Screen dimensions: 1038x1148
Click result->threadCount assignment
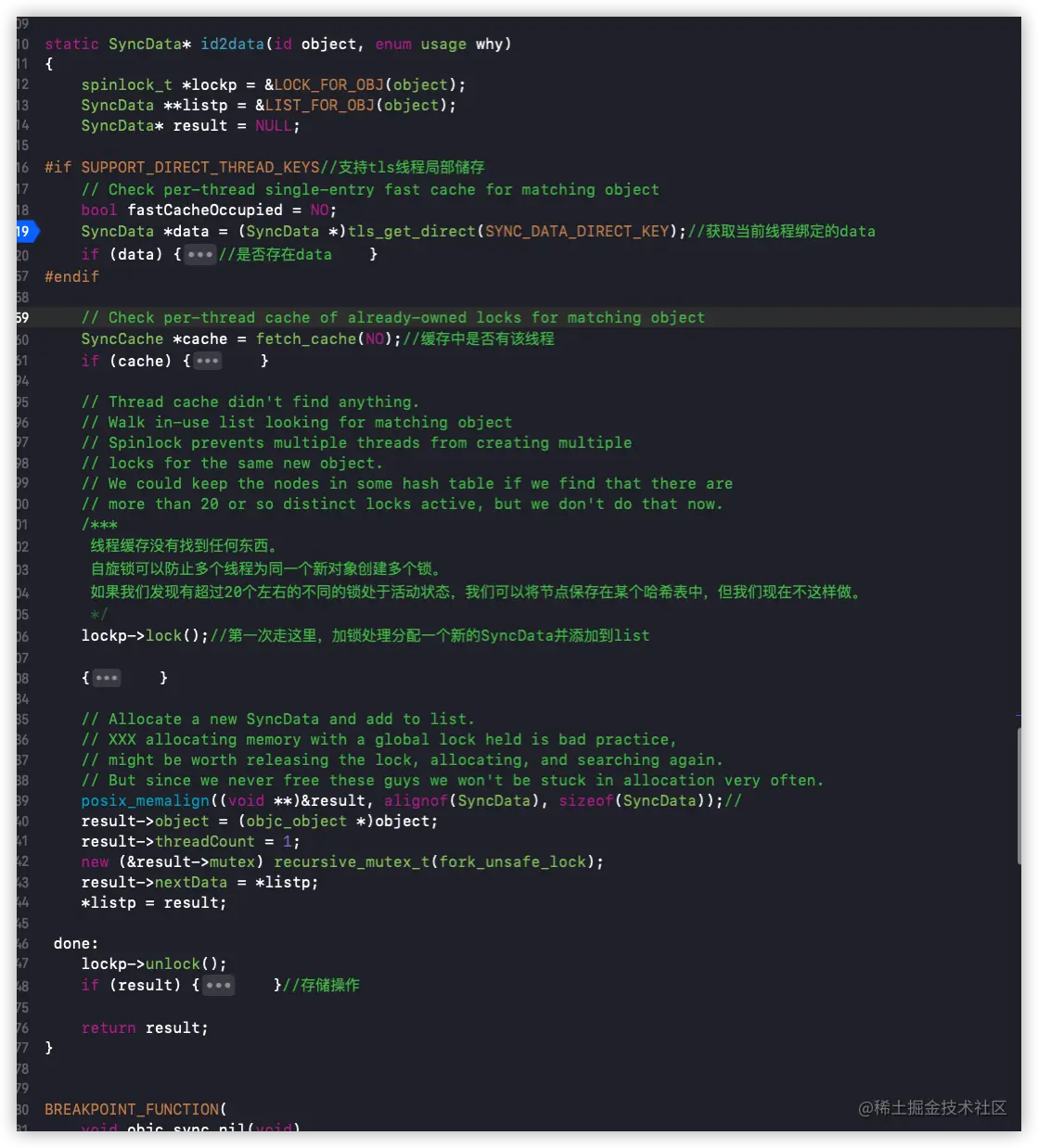pyautogui.click(x=191, y=841)
